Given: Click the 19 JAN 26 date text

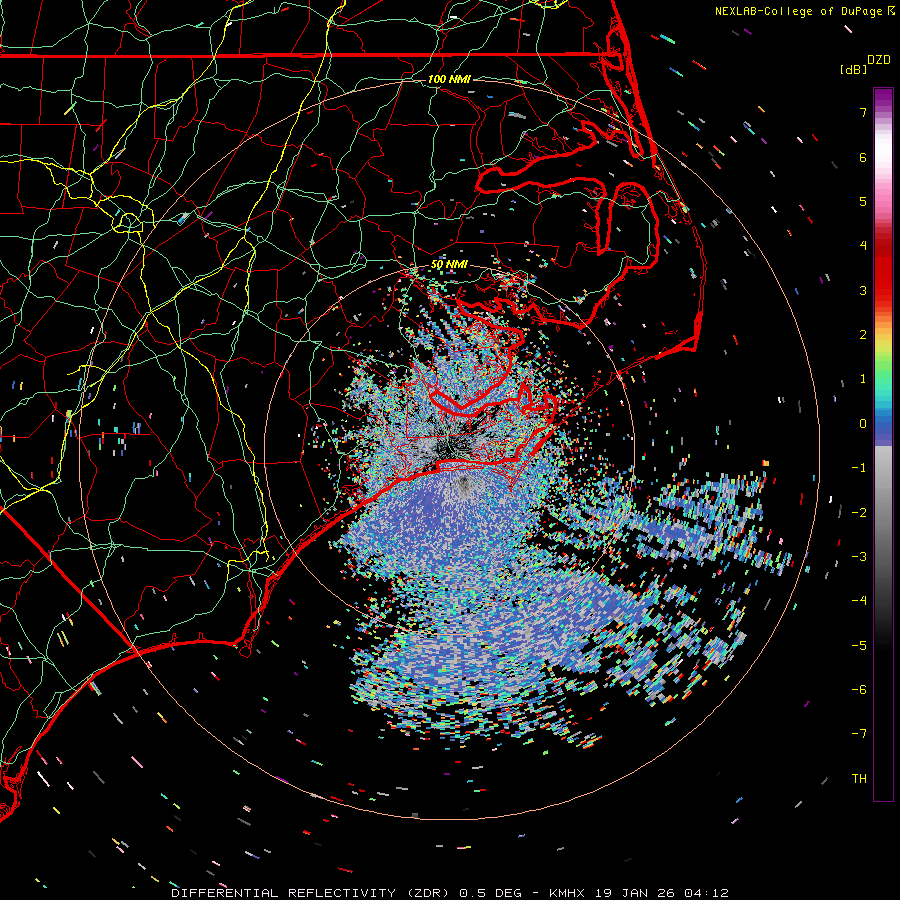Looking at the screenshot, I should coord(635,893).
